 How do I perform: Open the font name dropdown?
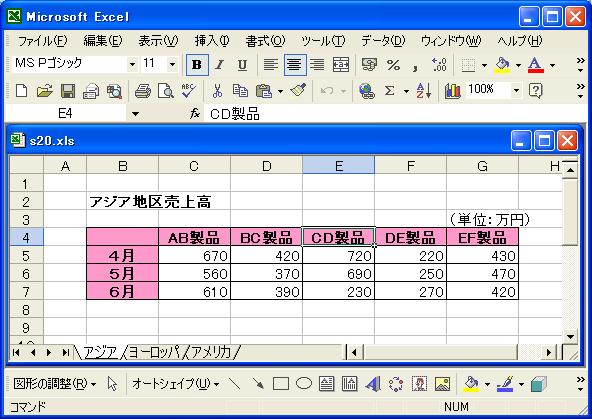pos(132,65)
